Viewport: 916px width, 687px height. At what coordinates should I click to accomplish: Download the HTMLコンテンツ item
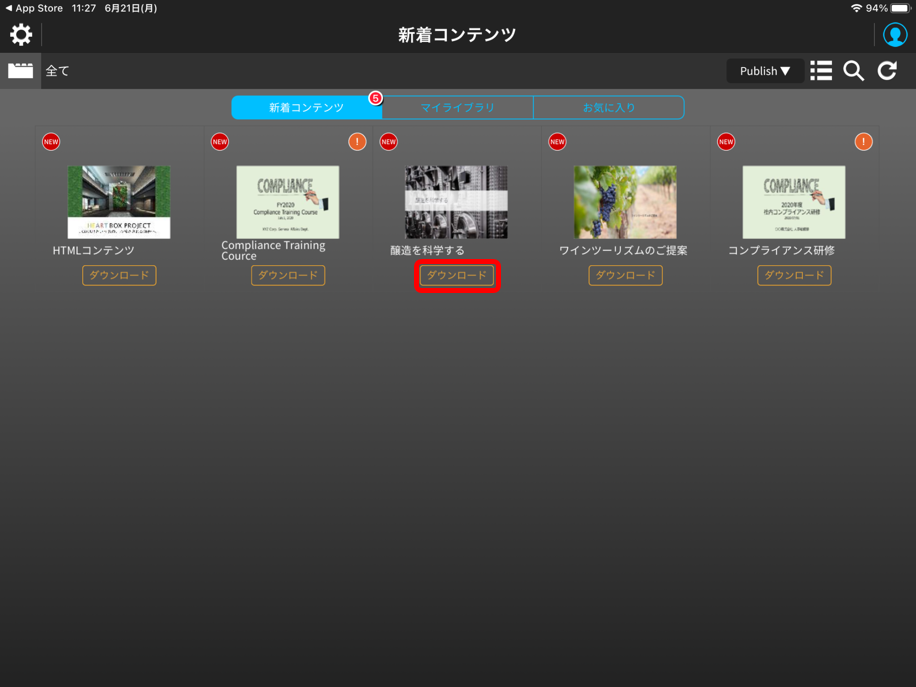(119, 275)
